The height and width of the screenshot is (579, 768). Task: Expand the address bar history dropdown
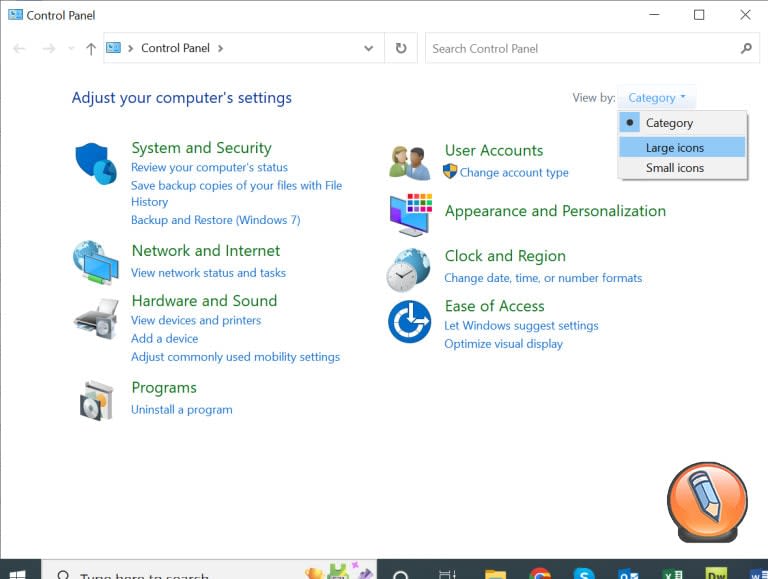click(x=368, y=48)
